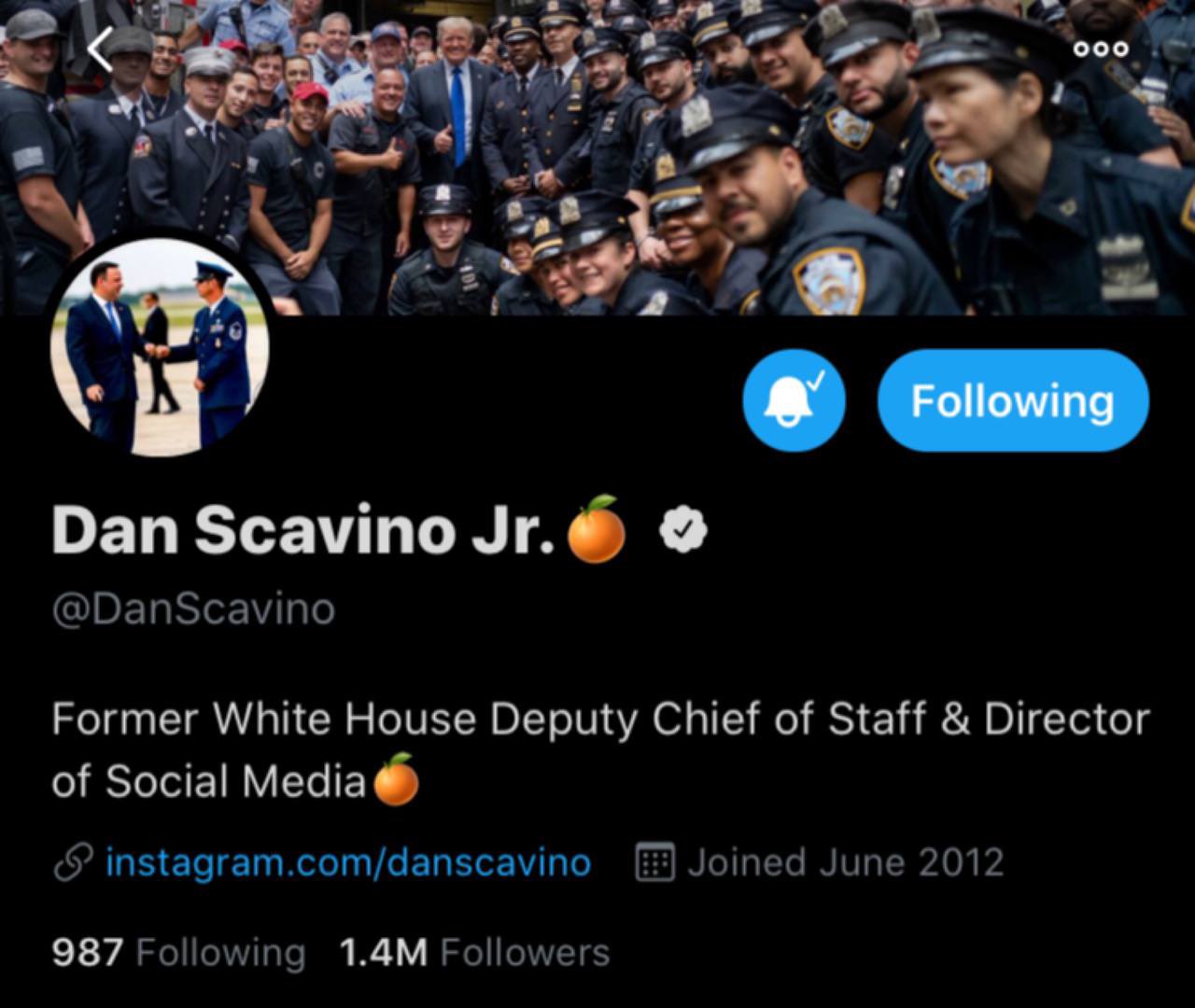1195x1008 pixels.
Task: Open the 987 Following list
Action: tap(178, 952)
